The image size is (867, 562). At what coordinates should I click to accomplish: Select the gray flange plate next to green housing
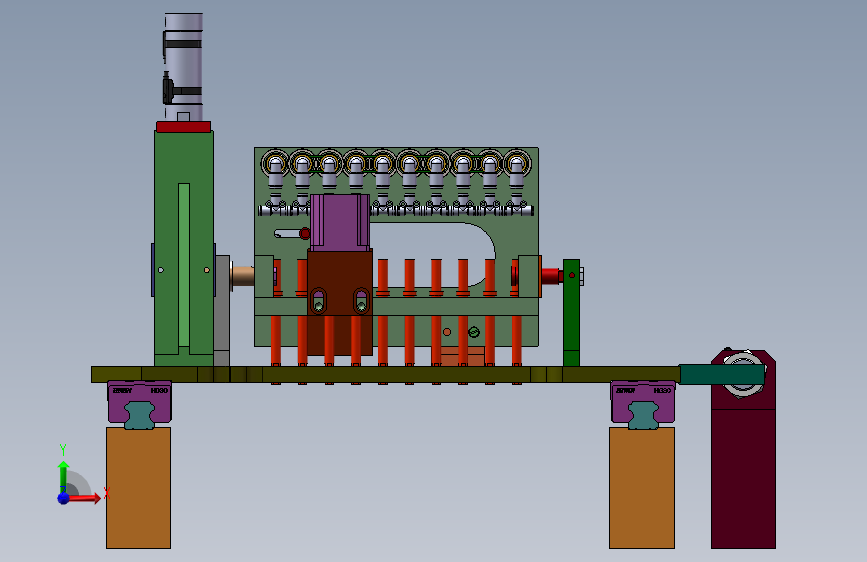pos(222,310)
